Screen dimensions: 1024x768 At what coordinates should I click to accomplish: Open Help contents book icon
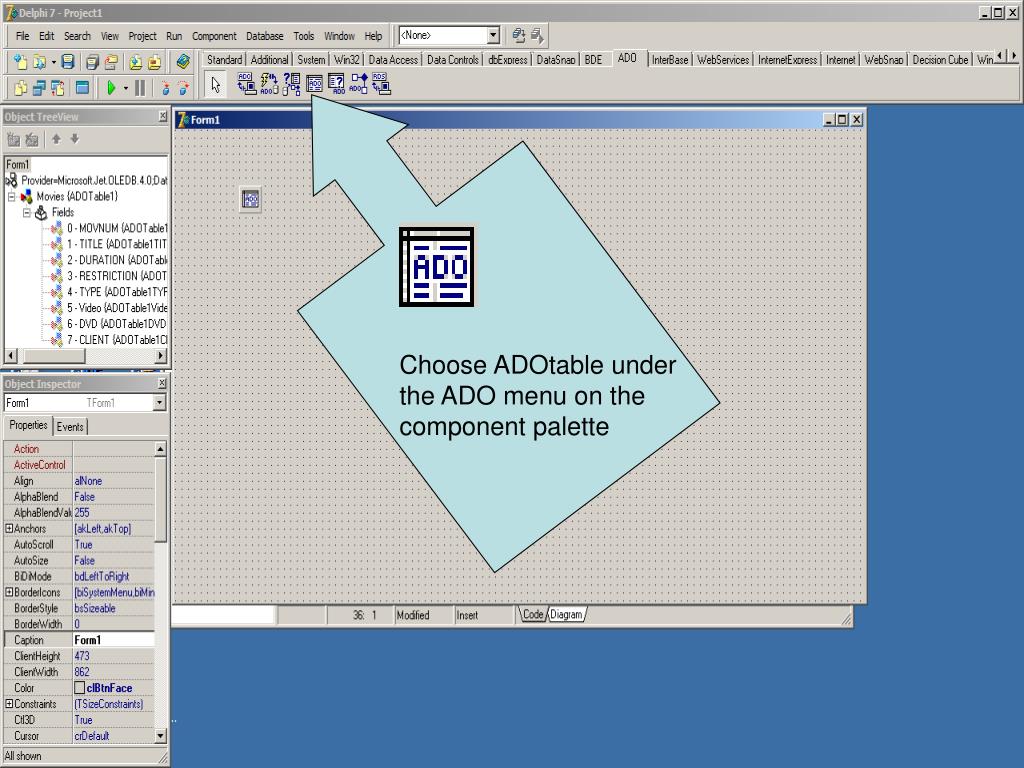coord(183,61)
